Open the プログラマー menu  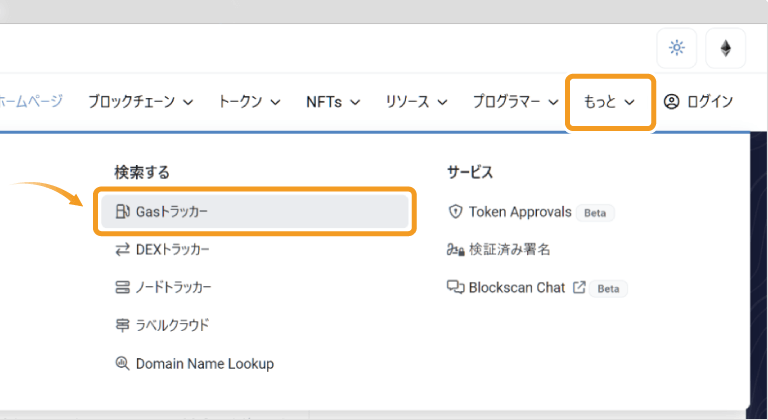(515, 101)
